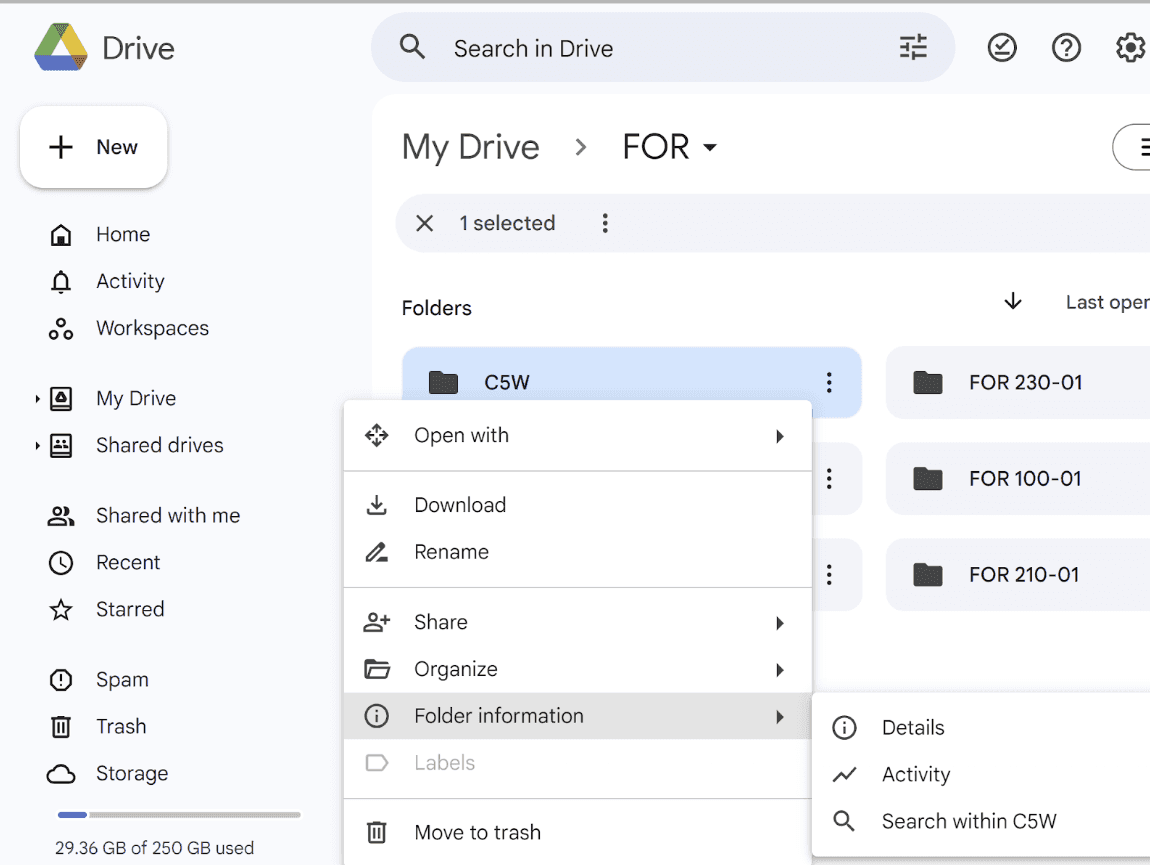Select the C5W folder
The height and width of the screenshot is (865, 1150).
631,382
